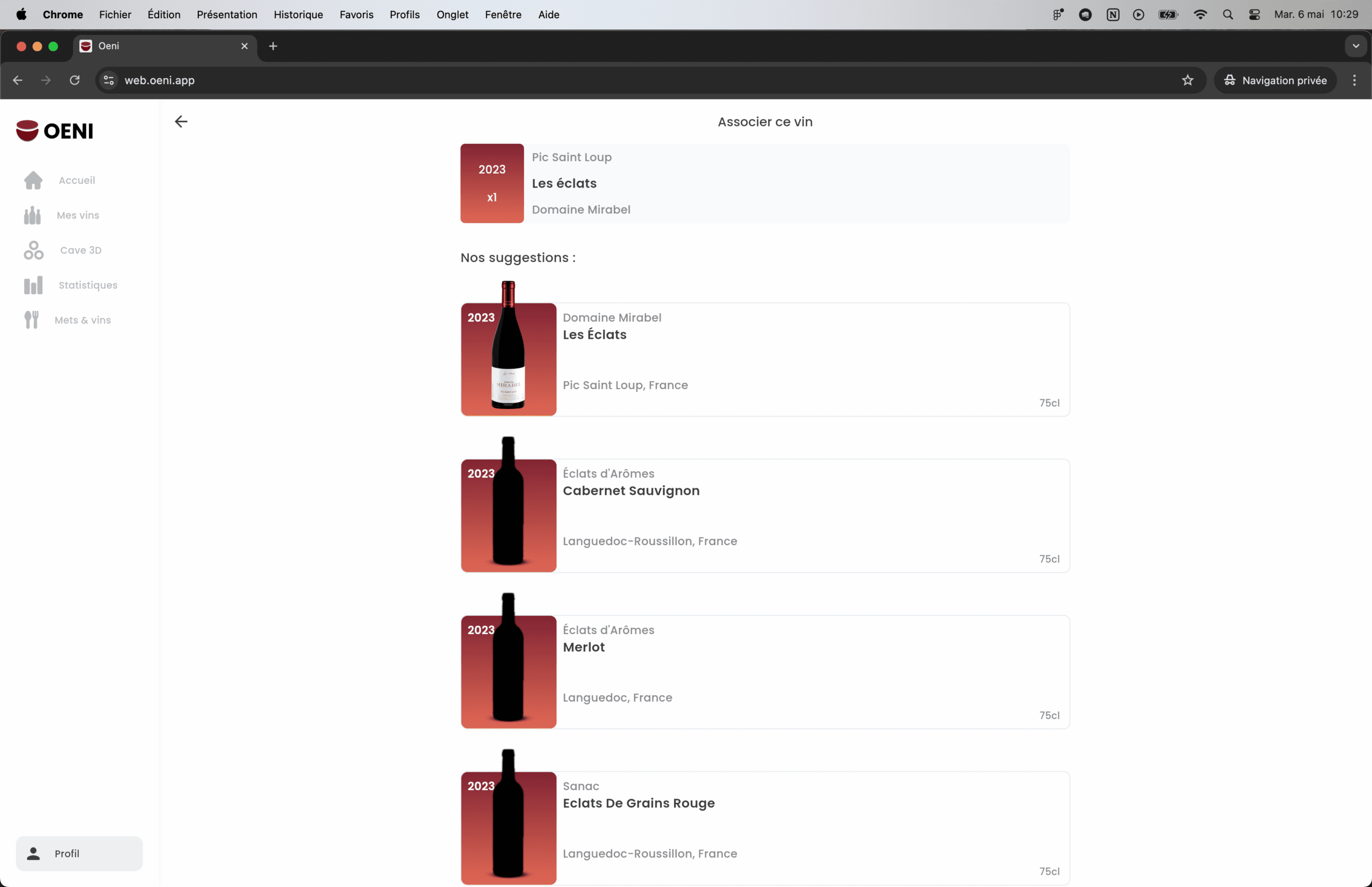Open Cave 3D circles icon

tap(33, 250)
